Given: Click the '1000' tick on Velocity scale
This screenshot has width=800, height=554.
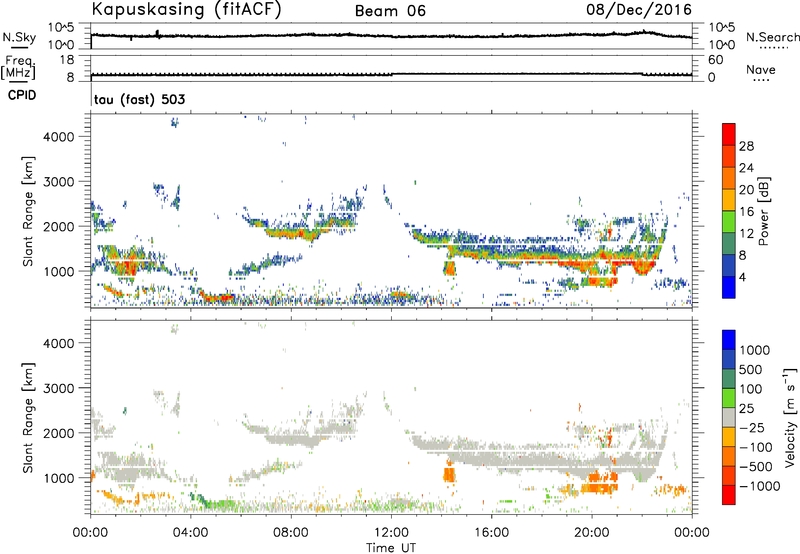Looking at the screenshot, I should 755,350.
